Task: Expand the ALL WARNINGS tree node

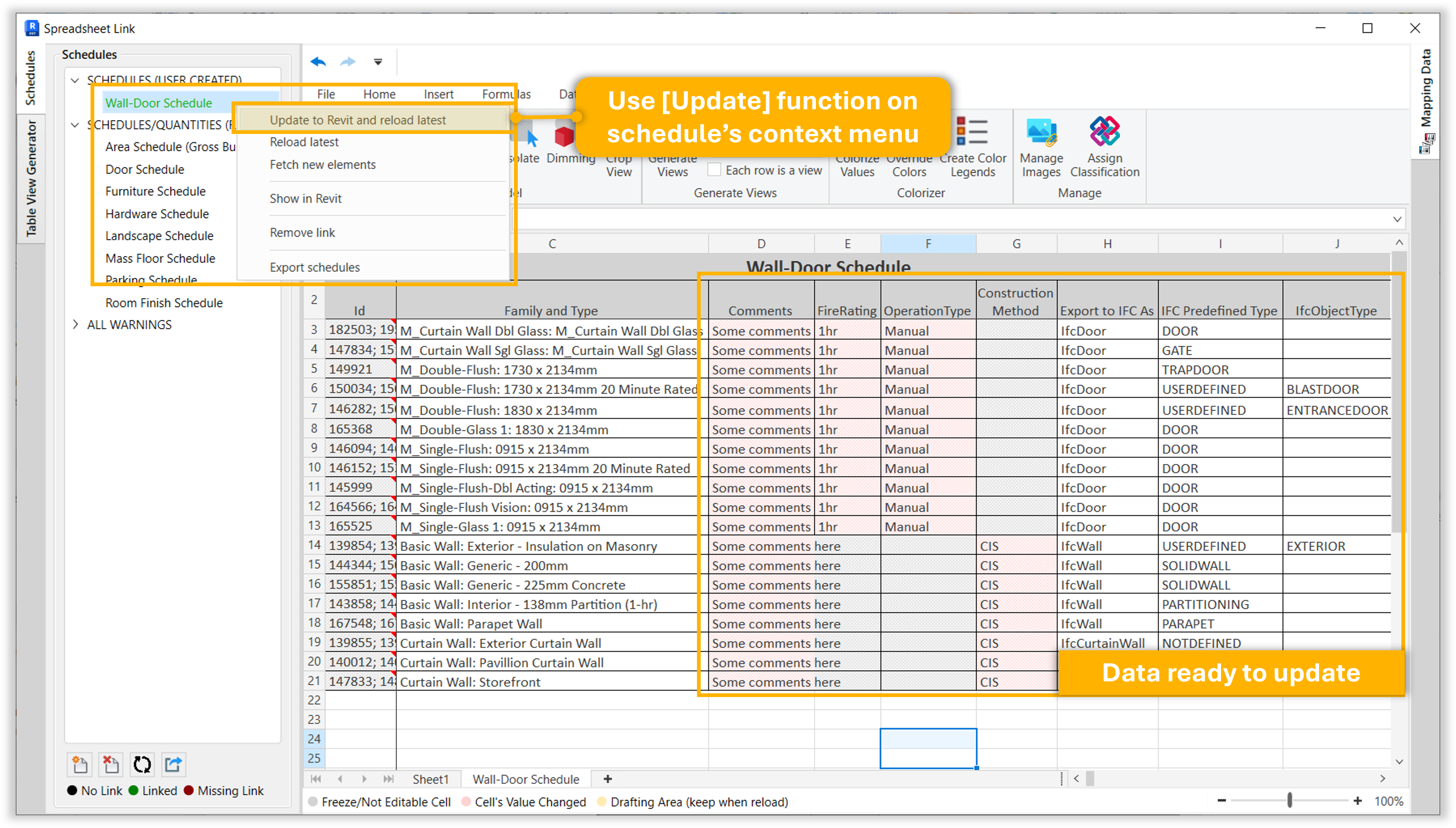Action: tap(75, 324)
